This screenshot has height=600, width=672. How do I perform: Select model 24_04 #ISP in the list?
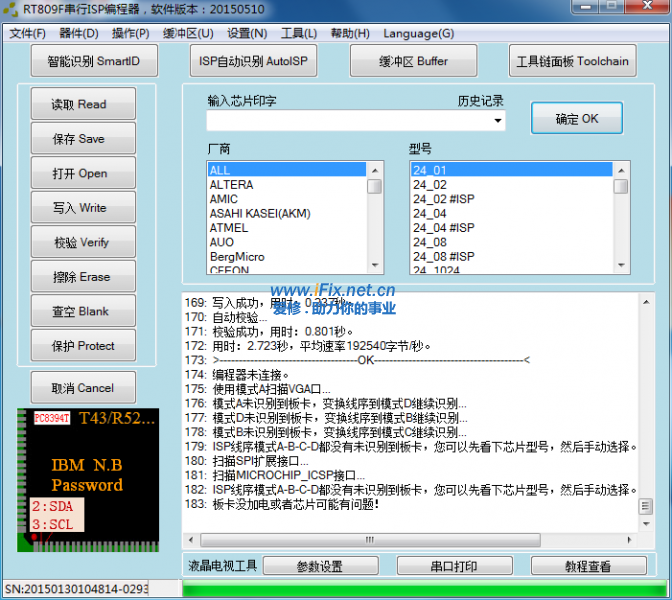pos(512,228)
